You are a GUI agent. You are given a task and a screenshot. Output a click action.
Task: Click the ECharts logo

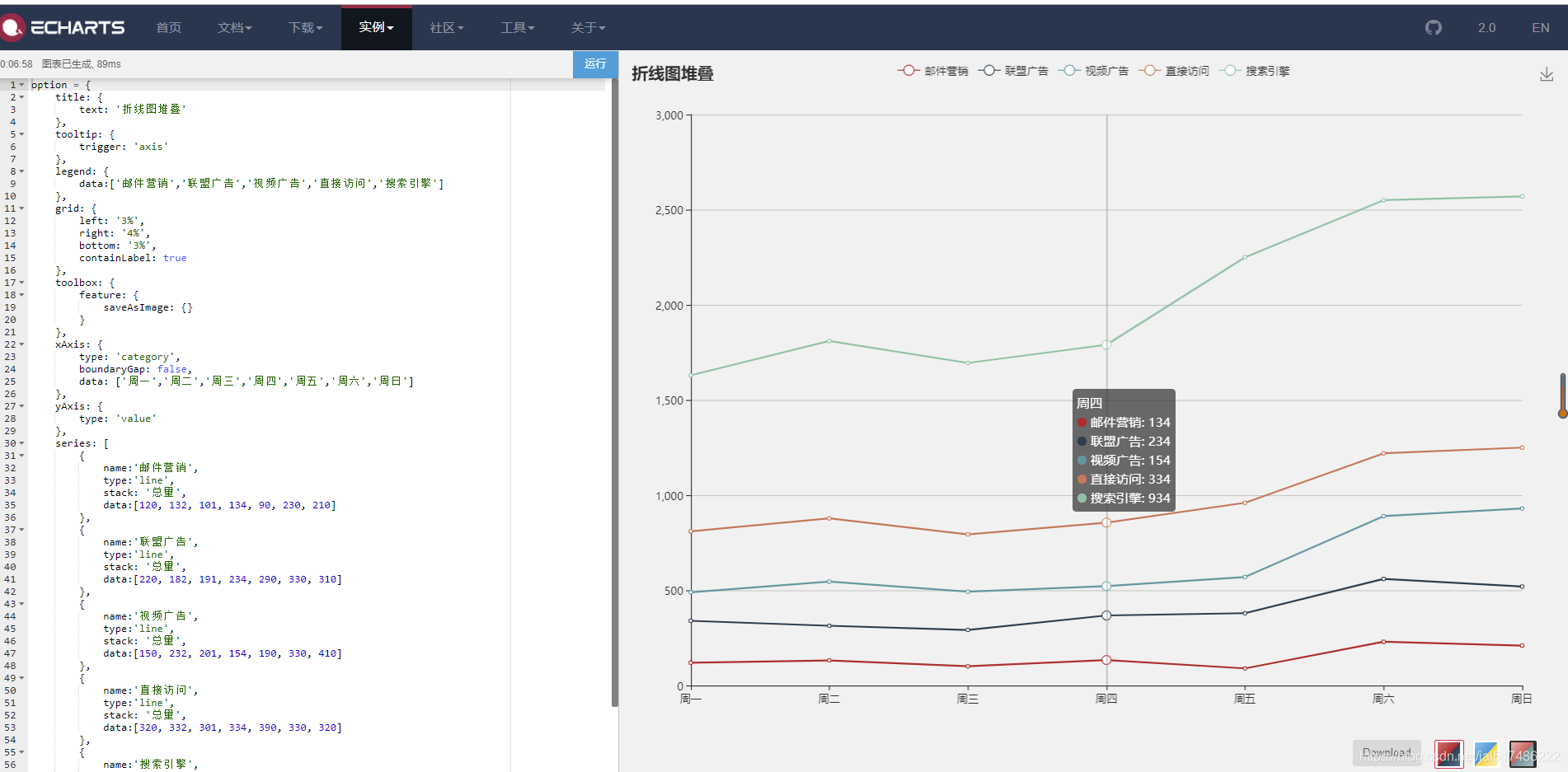[63, 27]
